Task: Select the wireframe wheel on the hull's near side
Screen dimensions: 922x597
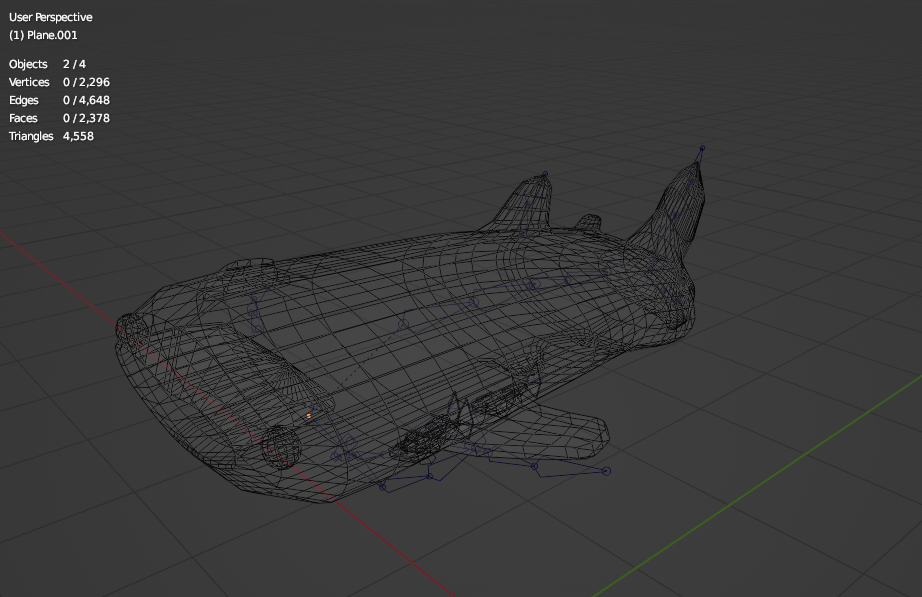Action: click(281, 446)
